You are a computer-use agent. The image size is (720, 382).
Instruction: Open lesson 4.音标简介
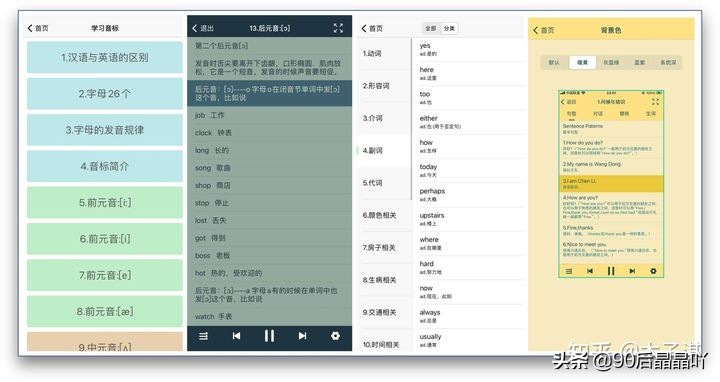tap(105, 166)
